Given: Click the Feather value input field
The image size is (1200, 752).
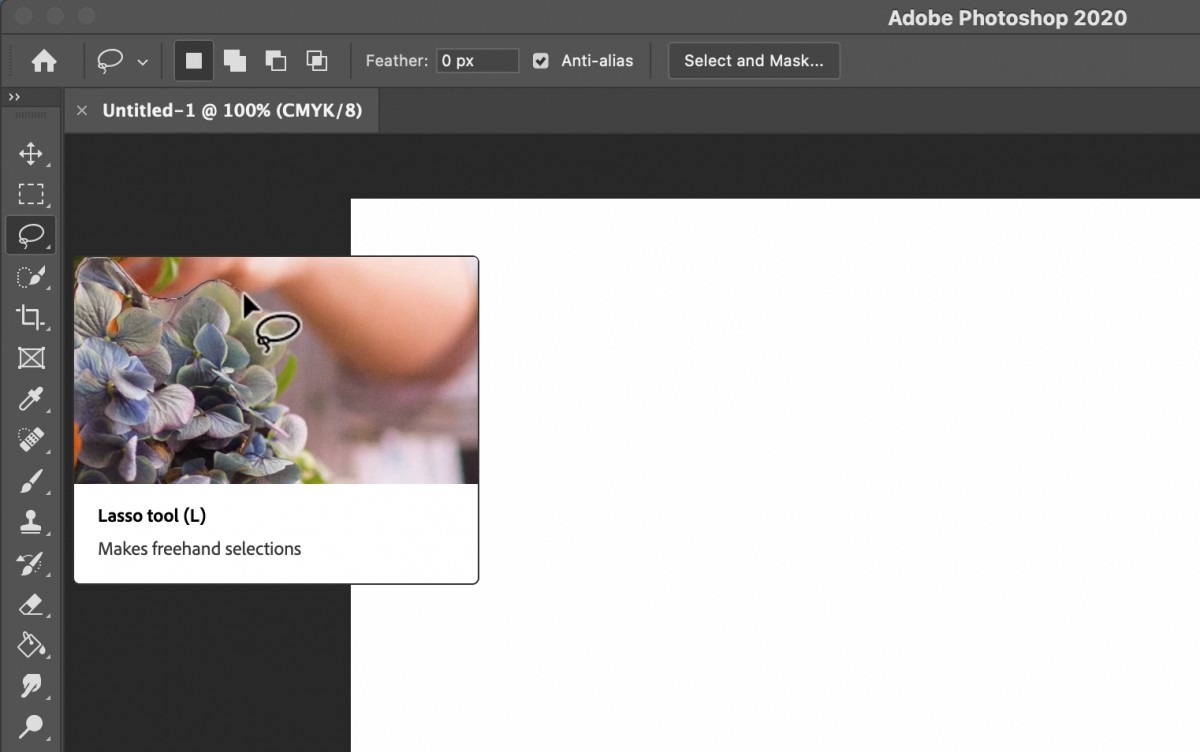Looking at the screenshot, I should (x=478, y=61).
